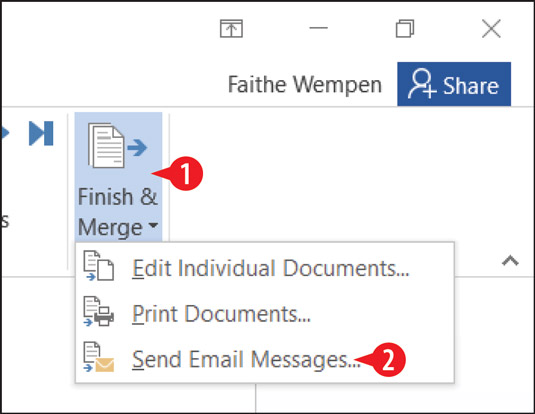The width and height of the screenshot is (535, 414).
Task: Click the red number 1 callout marker
Action: tap(185, 174)
